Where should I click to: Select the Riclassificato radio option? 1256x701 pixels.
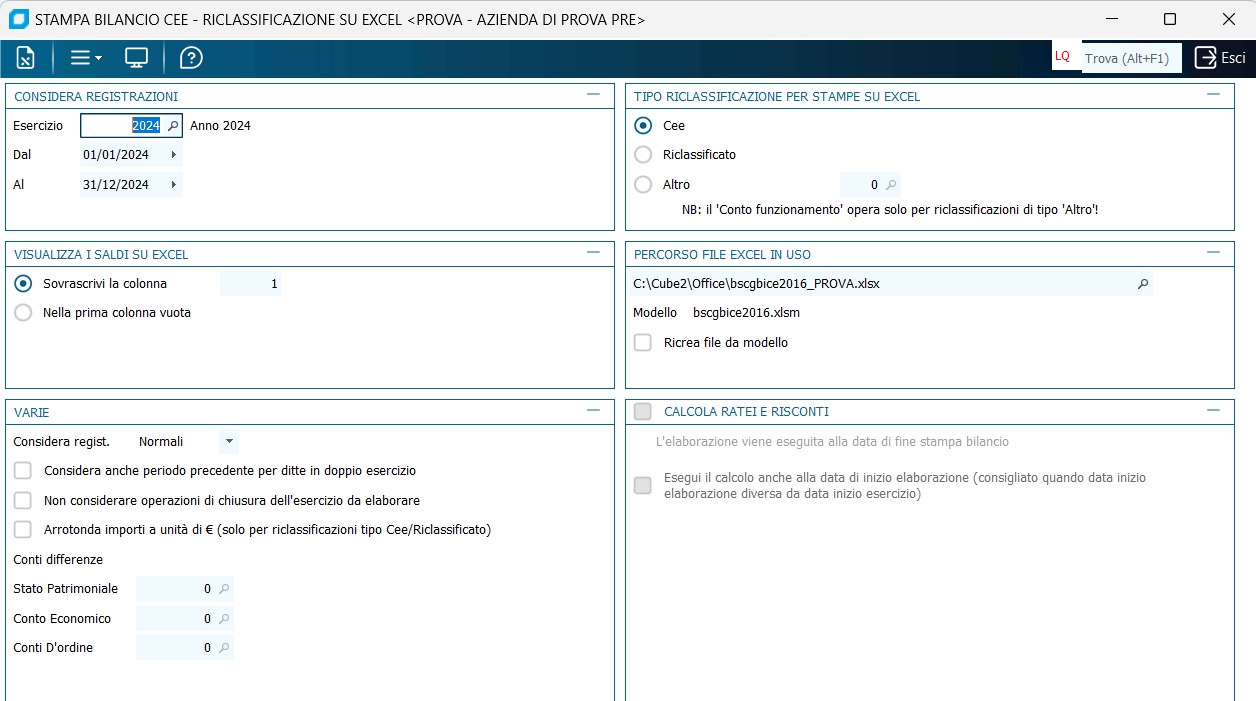(644, 155)
